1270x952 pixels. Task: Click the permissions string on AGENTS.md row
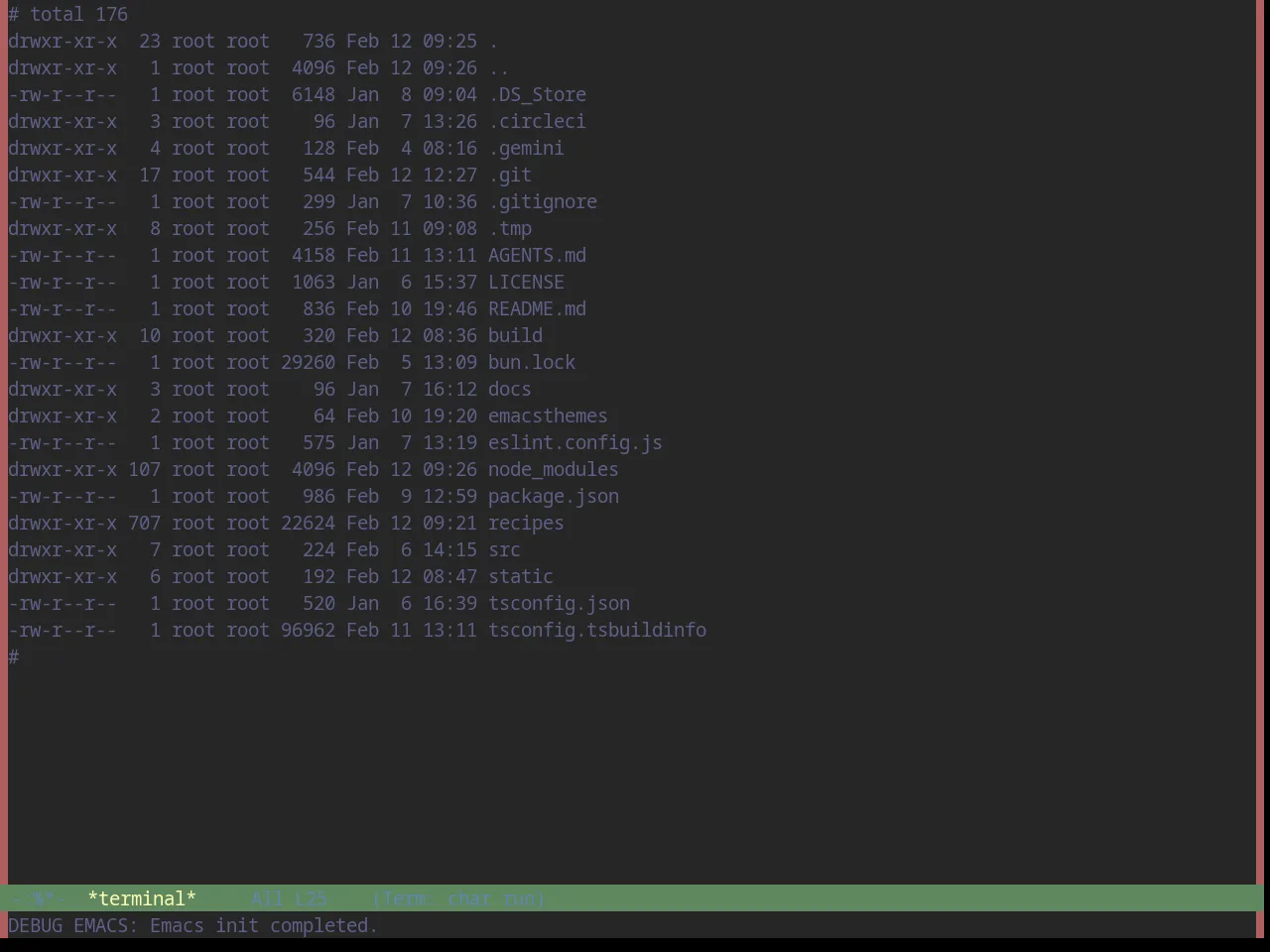point(63,255)
